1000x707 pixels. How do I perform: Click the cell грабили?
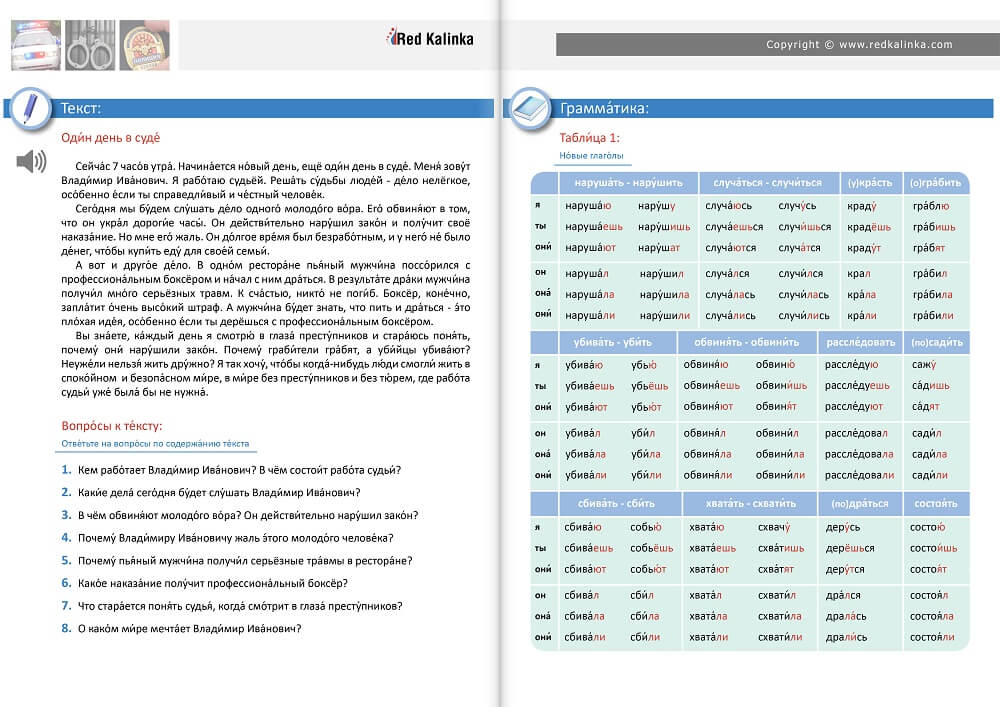click(x=932, y=316)
